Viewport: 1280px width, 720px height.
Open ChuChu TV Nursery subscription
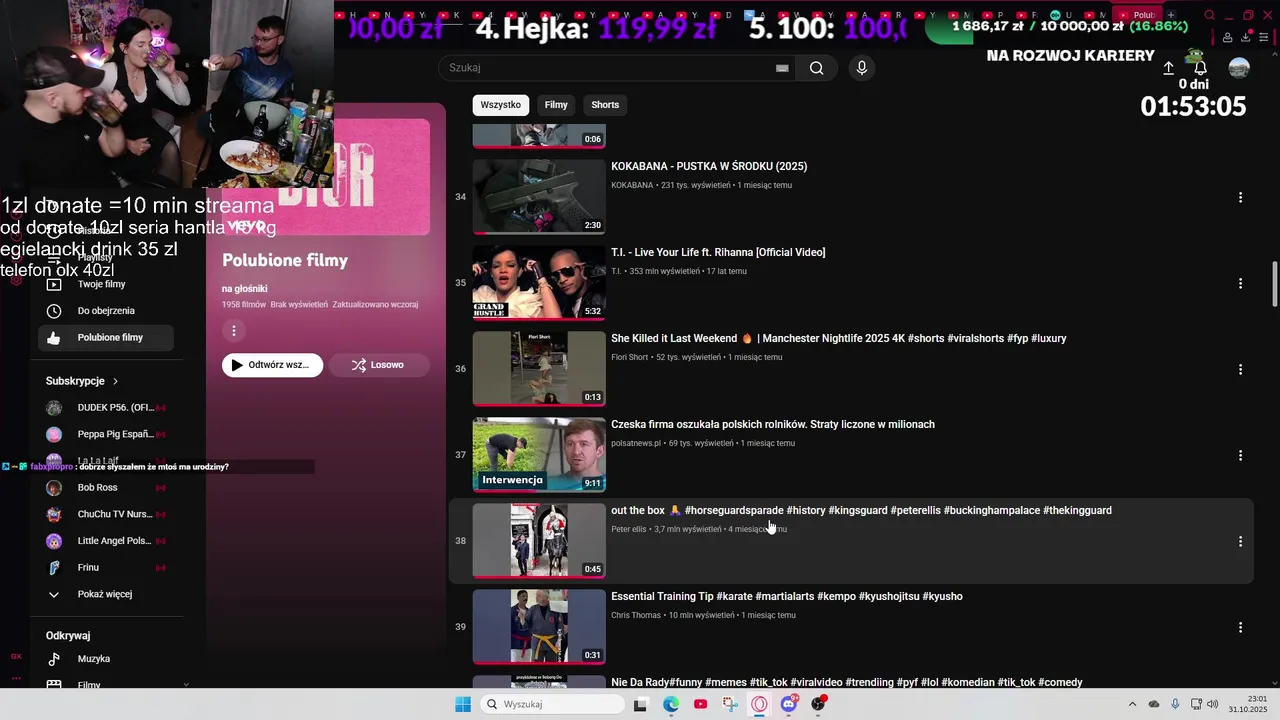pos(106,514)
